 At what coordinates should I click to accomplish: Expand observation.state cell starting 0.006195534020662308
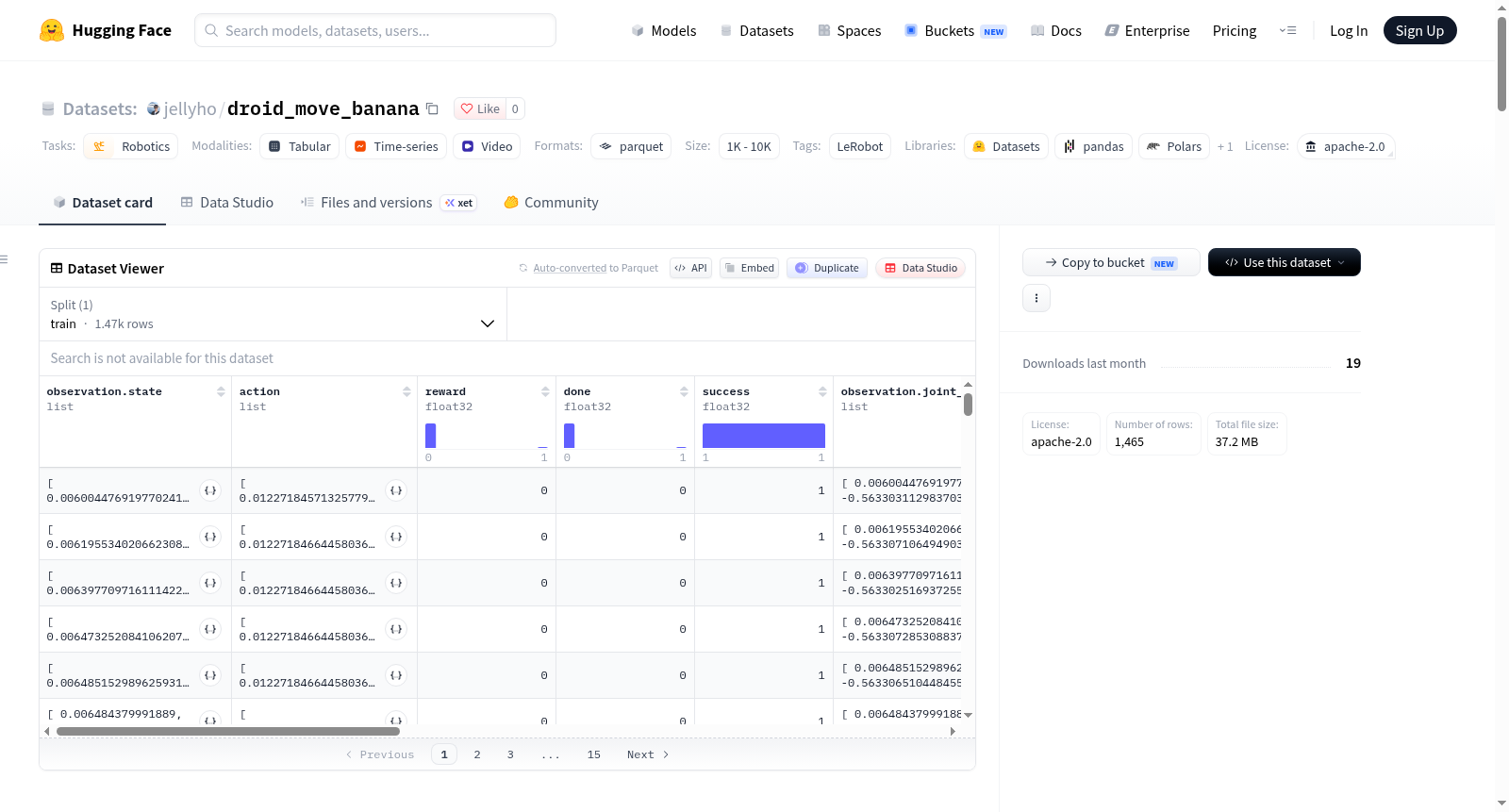(x=210, y=537)
